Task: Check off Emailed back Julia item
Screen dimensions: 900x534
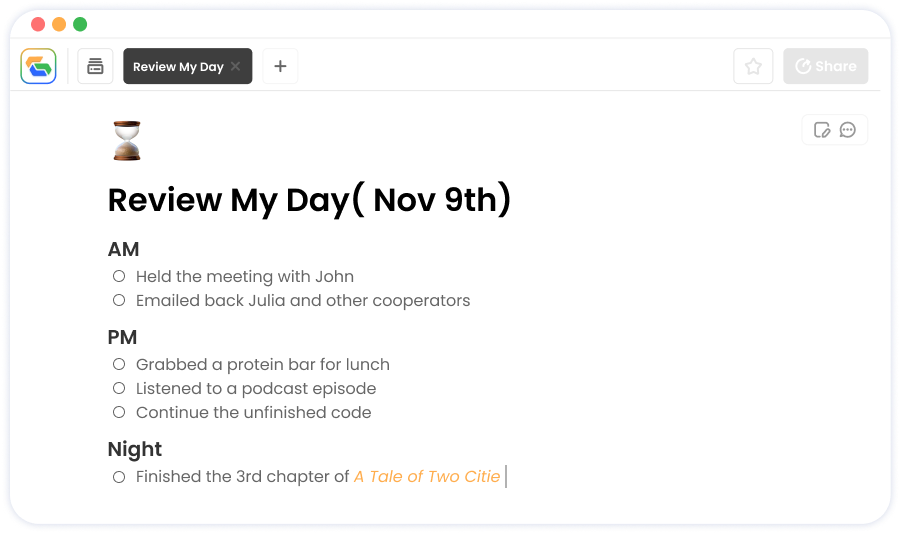Action: tap(119, 300)
